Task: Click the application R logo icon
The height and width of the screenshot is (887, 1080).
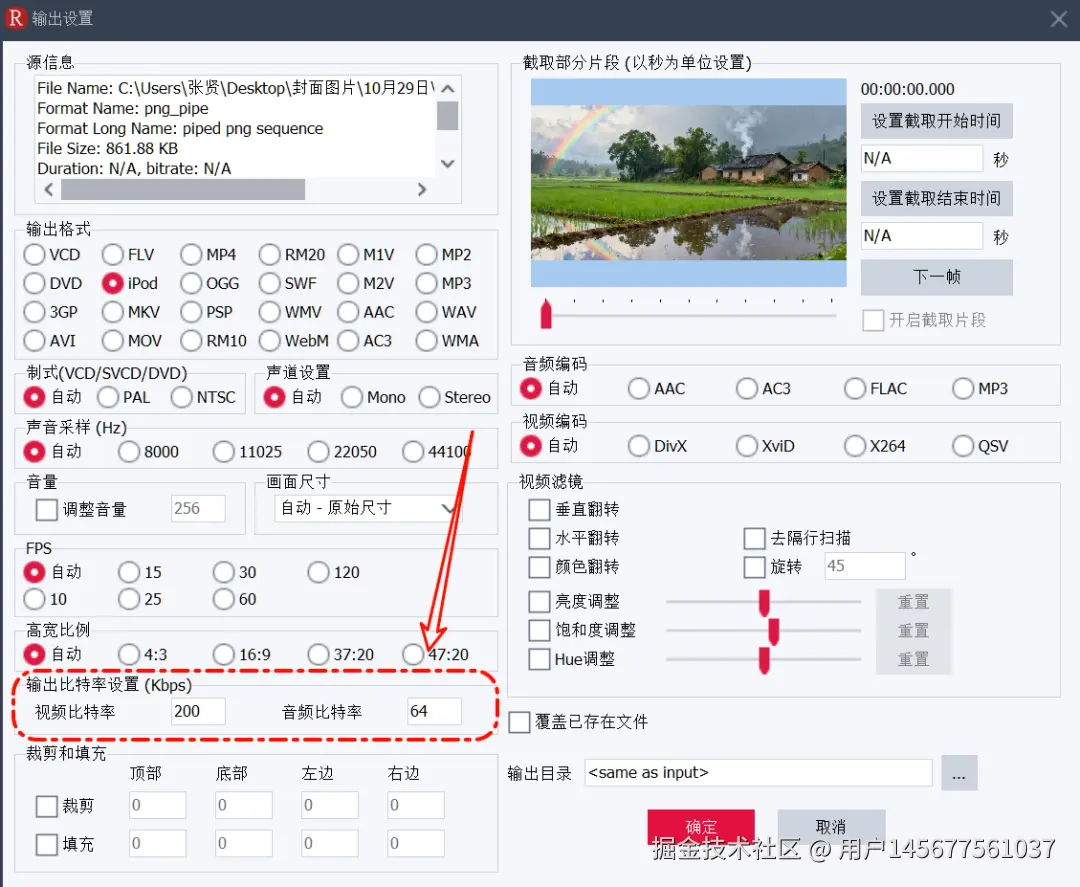Action: [16, 18]
